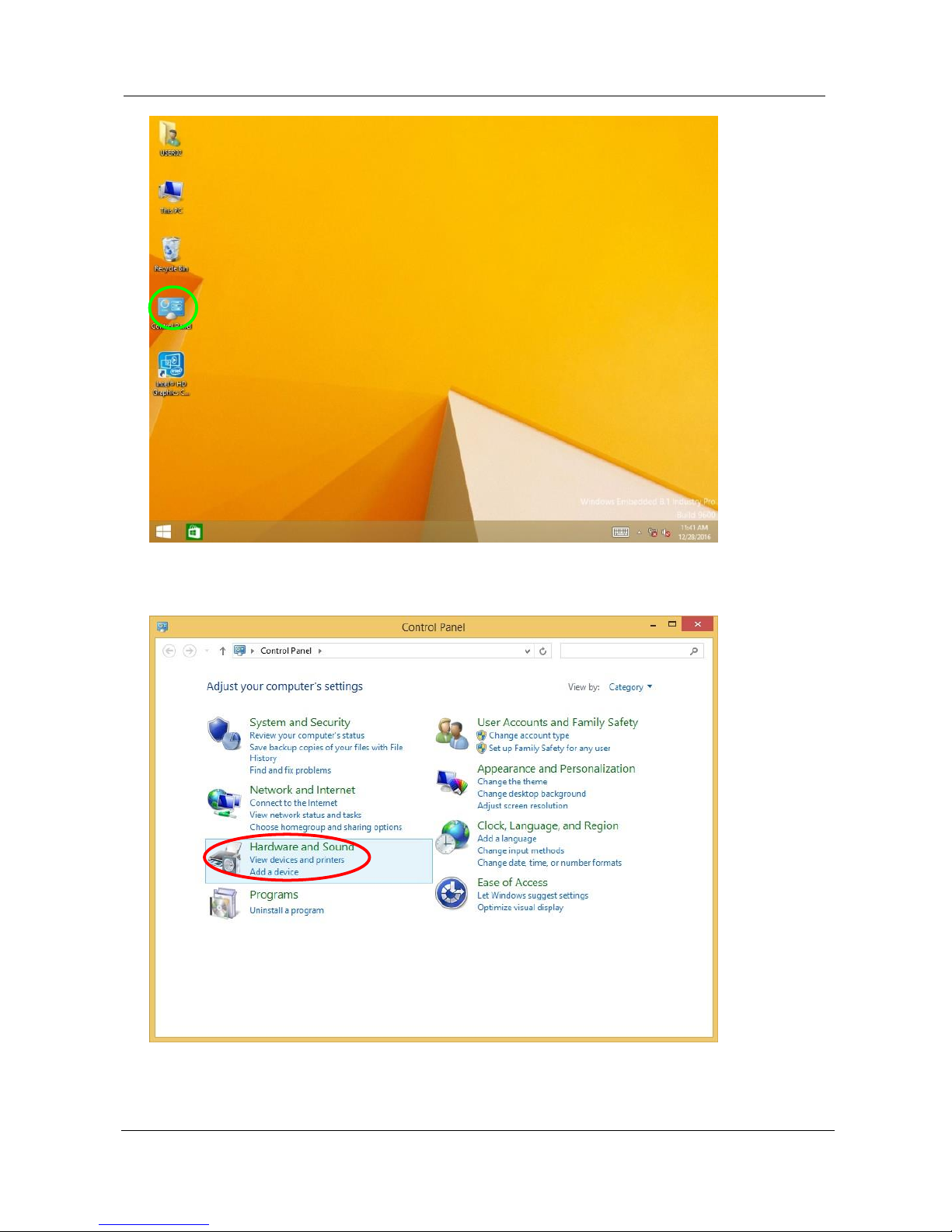Screen dimensions: 952x1232
Task: Click Change date, time, or number formats
Action: click(x=549, y=863)
